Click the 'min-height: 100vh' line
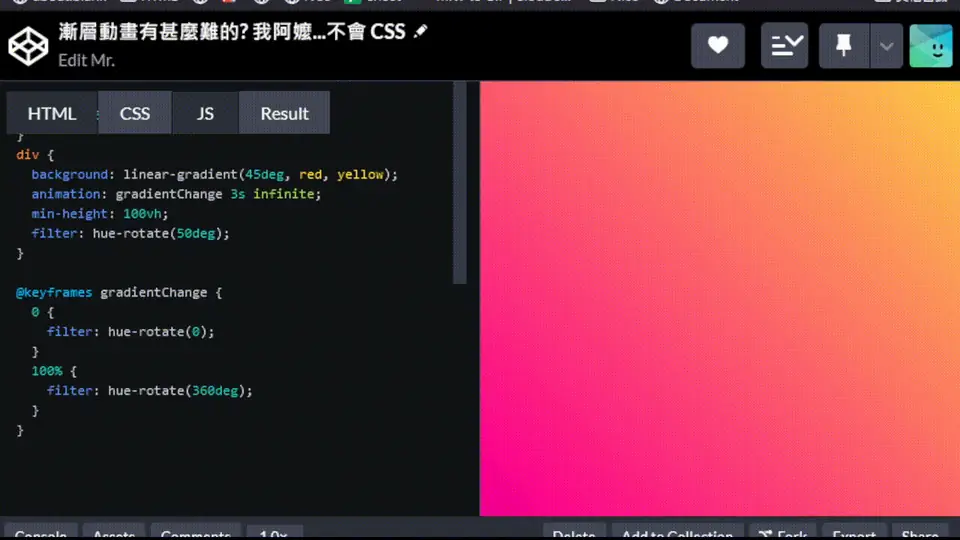Image resolution: width=960 pixels, height=540 pixels. coord(99,214)
